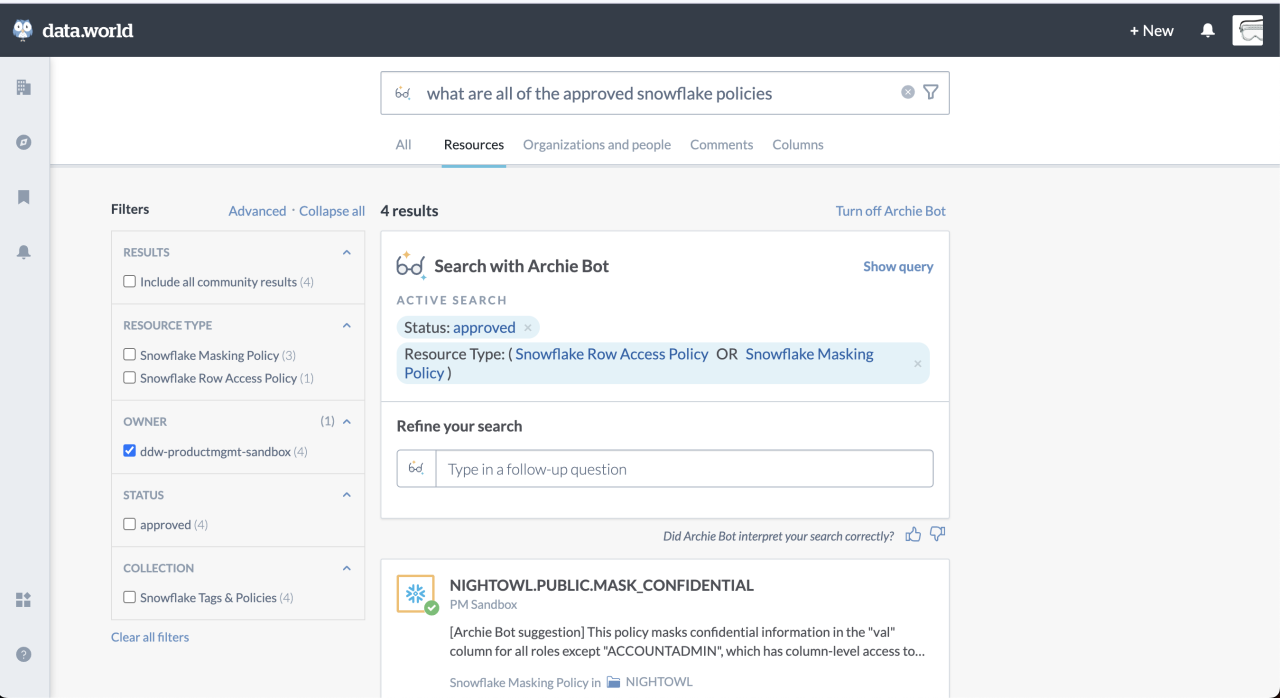1280x698 pixels.
Task: Click the Archie Bot icon beside follow-up field
Action: [417, 469]
